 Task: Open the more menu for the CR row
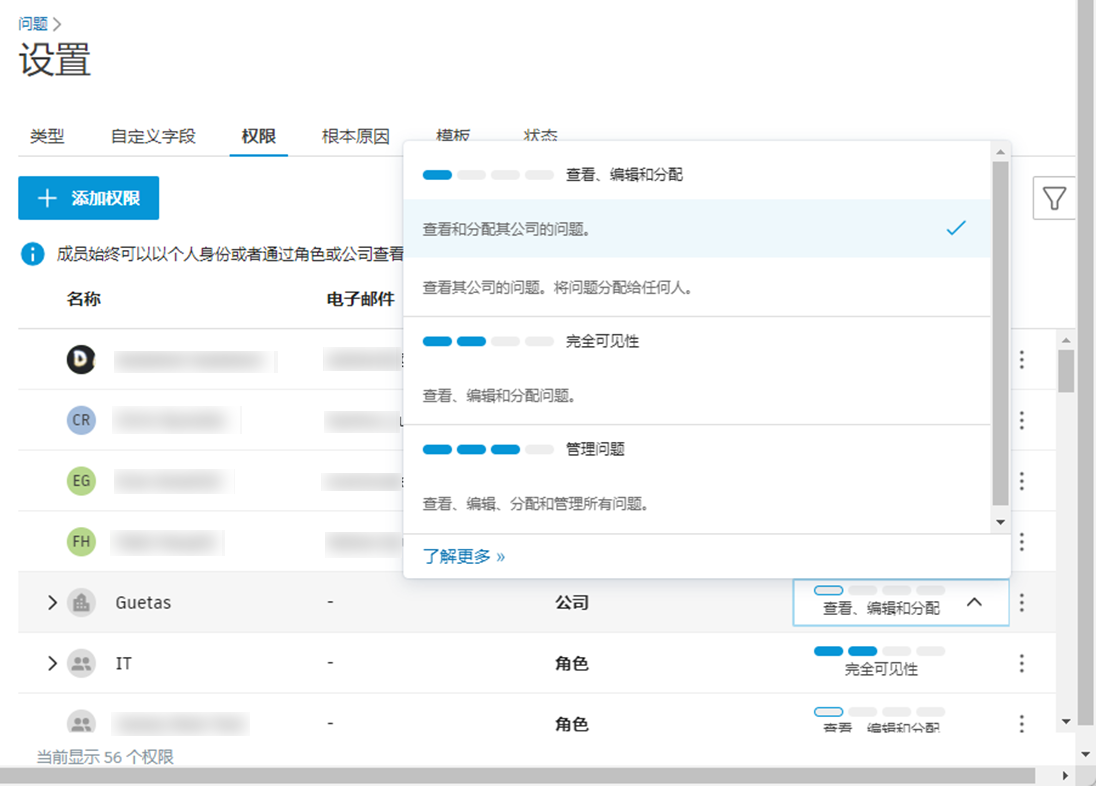[x=1022, y=420]
